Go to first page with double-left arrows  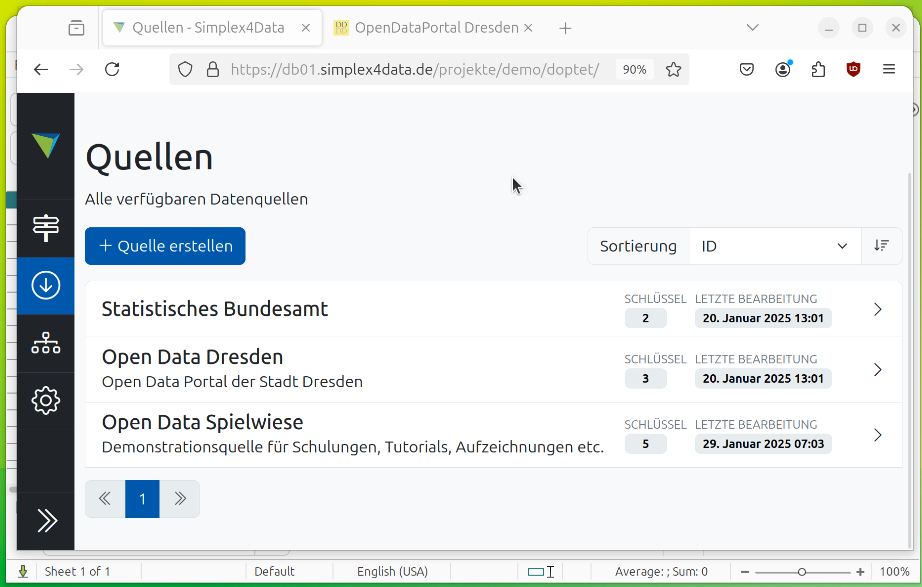click(x=105, y=499)
